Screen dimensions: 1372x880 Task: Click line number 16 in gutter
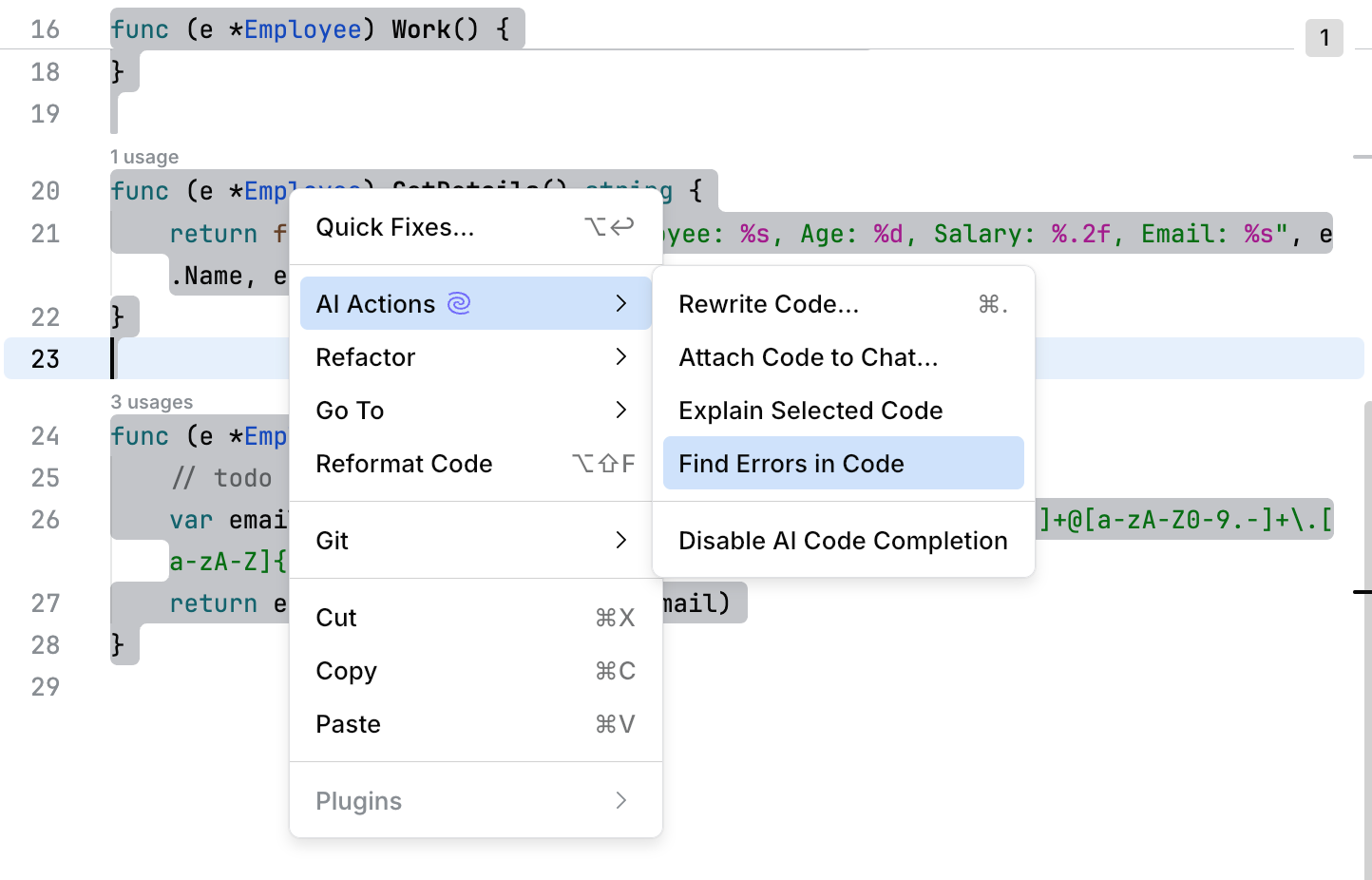click(x=45, y=29)
